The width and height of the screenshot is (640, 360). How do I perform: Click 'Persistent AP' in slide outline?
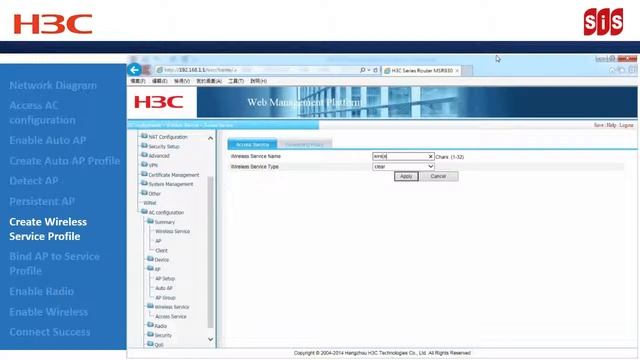tap(42, 201)
